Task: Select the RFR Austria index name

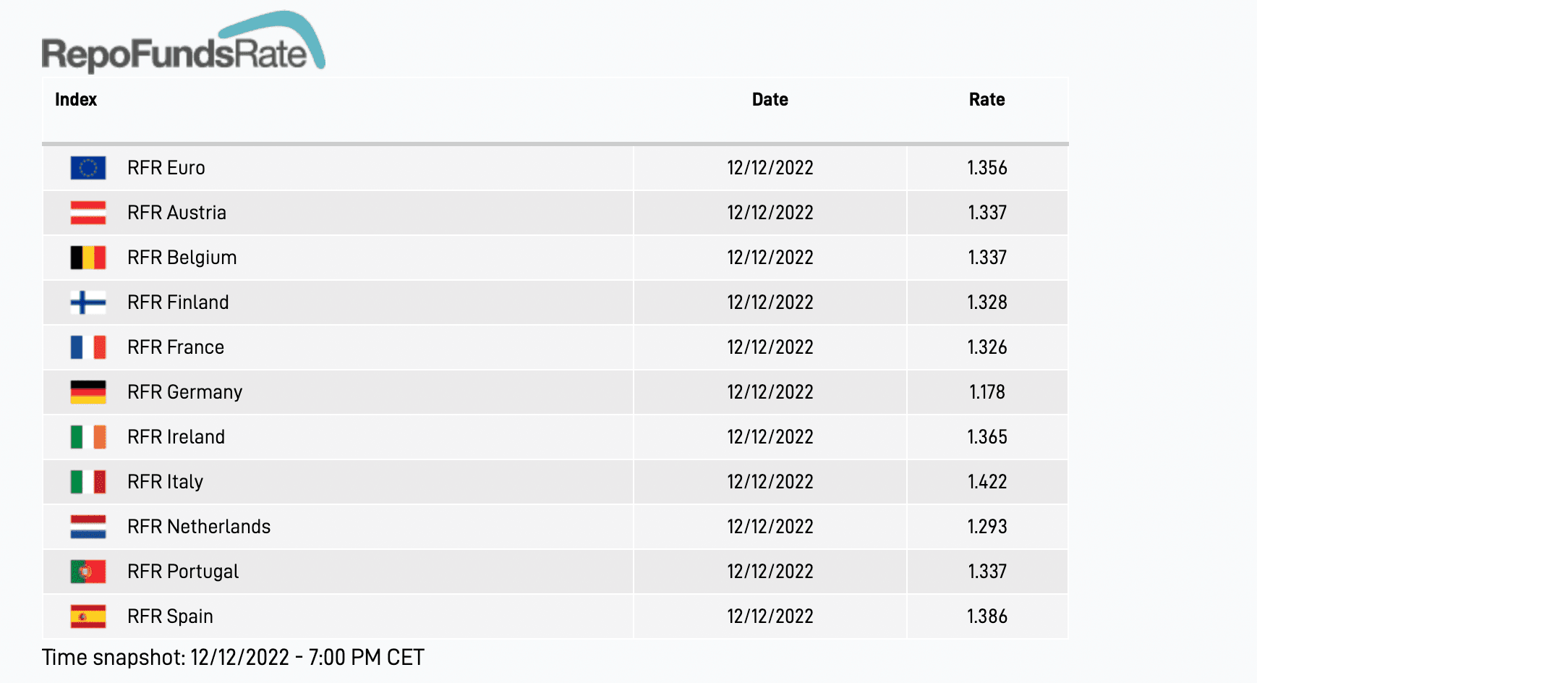Action: pos(176,213)
